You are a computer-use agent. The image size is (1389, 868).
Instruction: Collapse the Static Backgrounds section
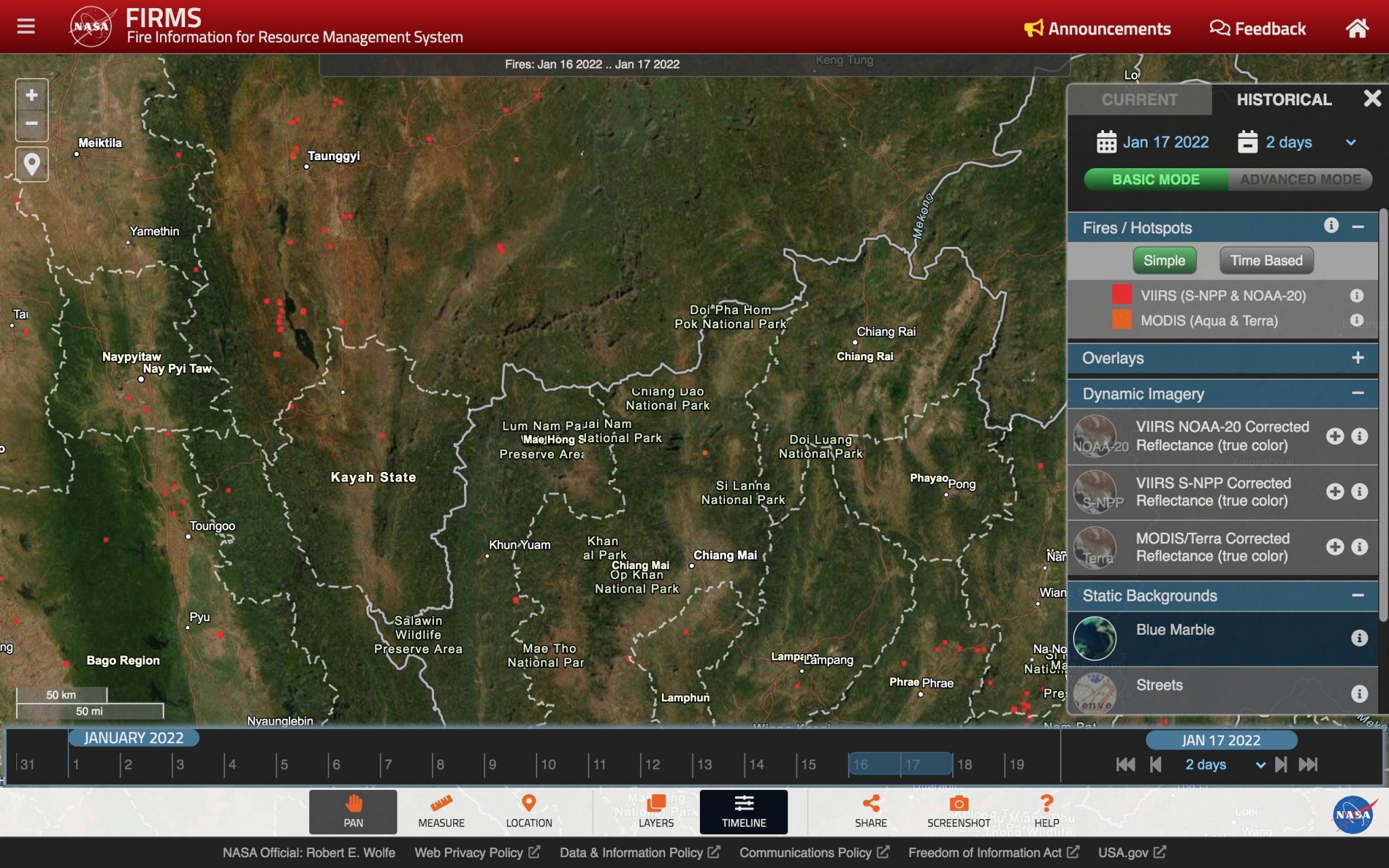point(1357,595)
